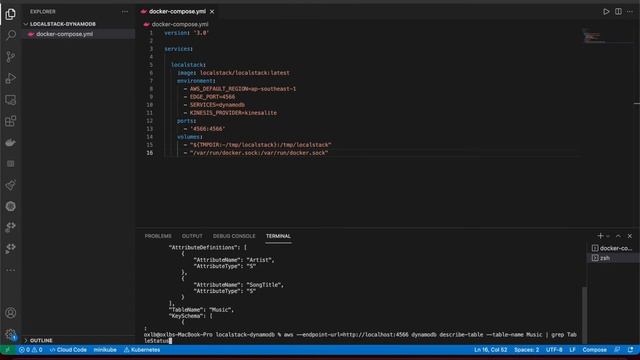Open the Search view icon
This screenshot has height=360, width=640.
[11, 36]
